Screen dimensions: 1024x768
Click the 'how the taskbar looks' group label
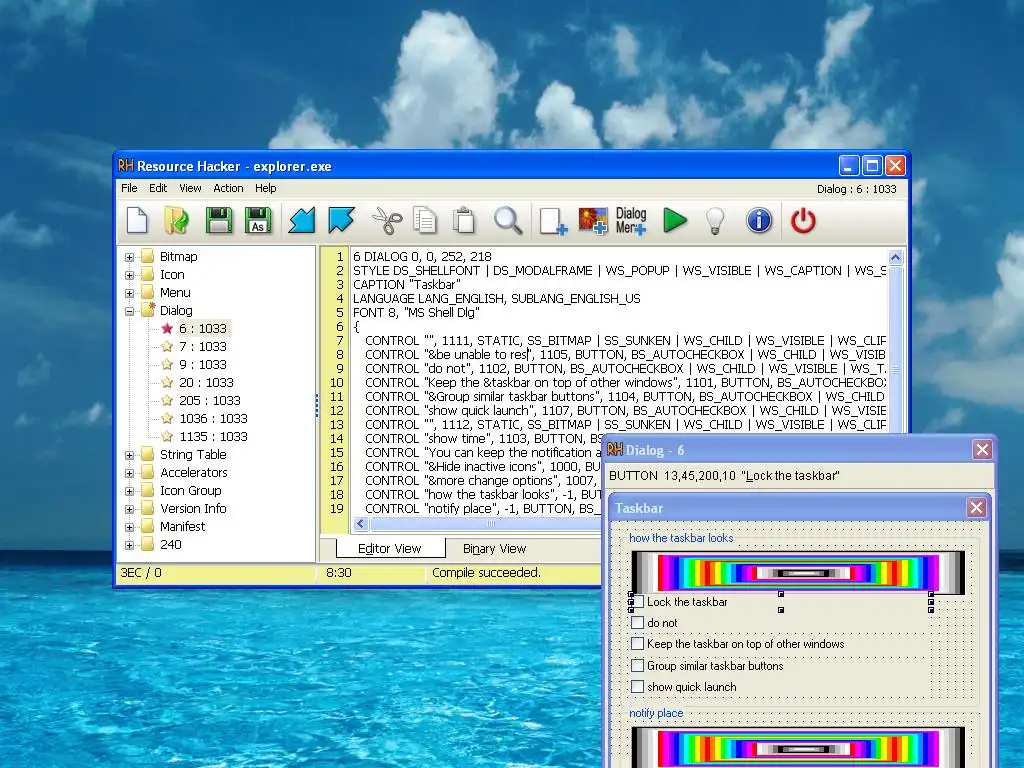pos(681,538)
